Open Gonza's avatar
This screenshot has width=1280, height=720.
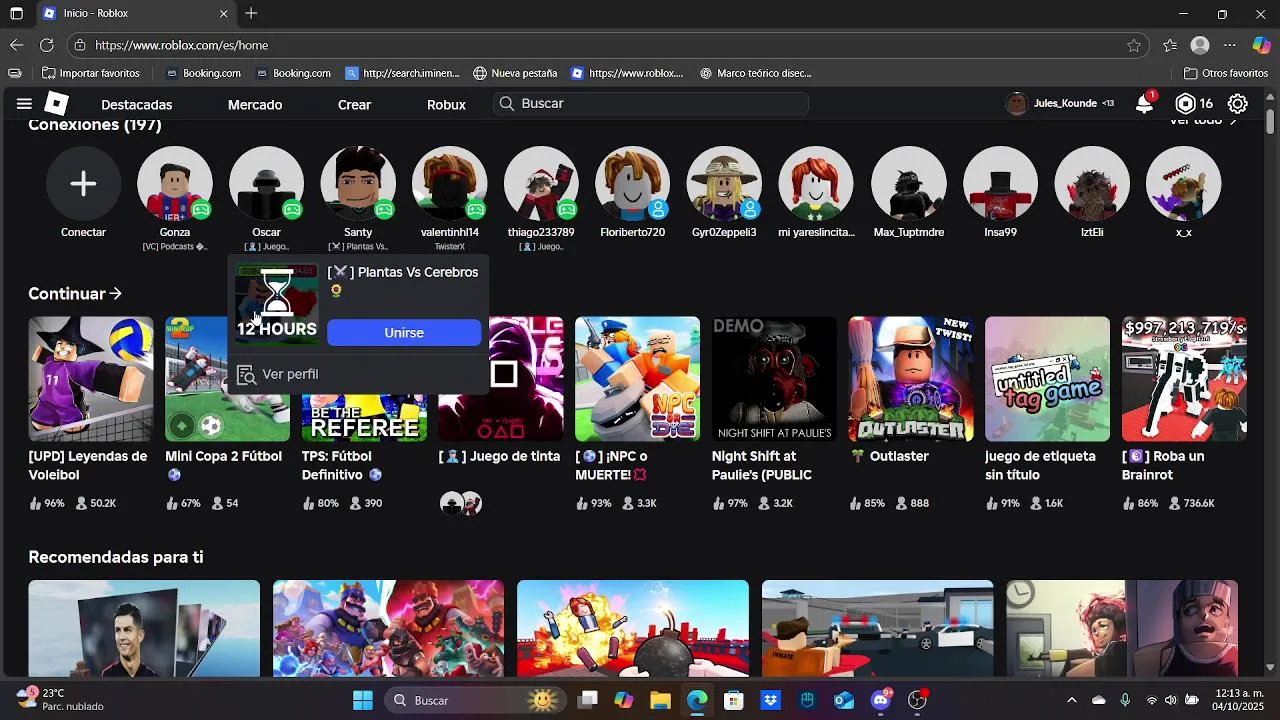[175, 183]
